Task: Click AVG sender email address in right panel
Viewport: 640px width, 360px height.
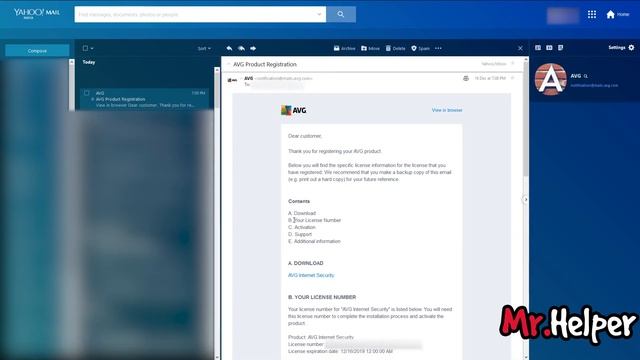Action: click(x=594, y=85)
